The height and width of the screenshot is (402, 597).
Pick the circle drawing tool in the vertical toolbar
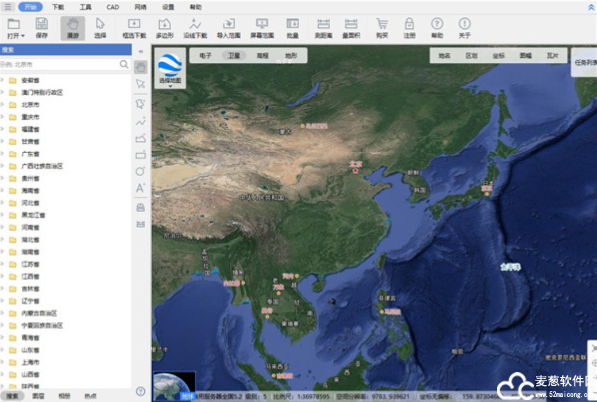[140, 171]
